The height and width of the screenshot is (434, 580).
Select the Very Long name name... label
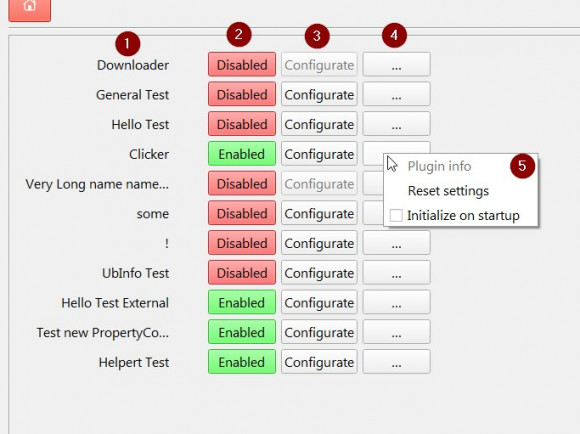coord(97,184)
